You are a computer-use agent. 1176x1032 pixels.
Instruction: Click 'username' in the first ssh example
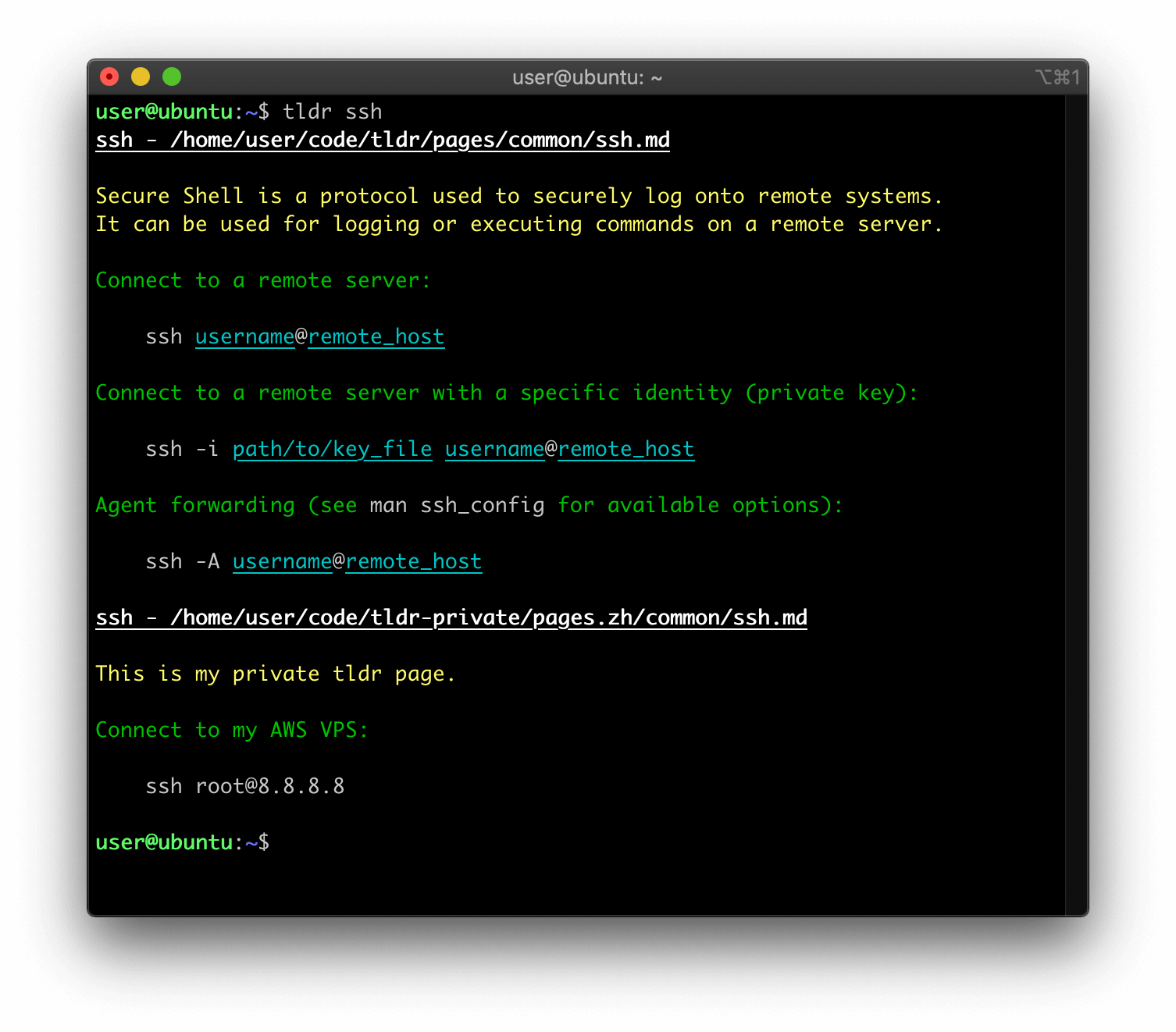[x=245, y=336]
